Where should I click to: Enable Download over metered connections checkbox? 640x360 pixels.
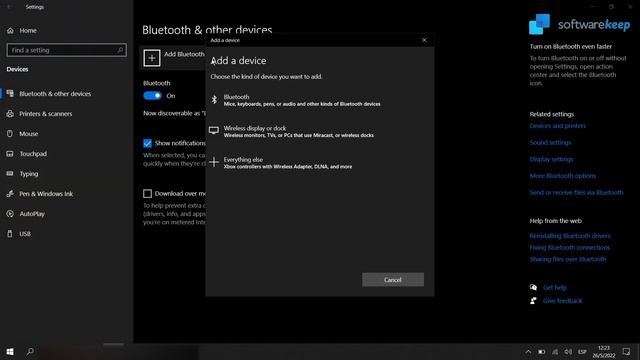(147, 193)
